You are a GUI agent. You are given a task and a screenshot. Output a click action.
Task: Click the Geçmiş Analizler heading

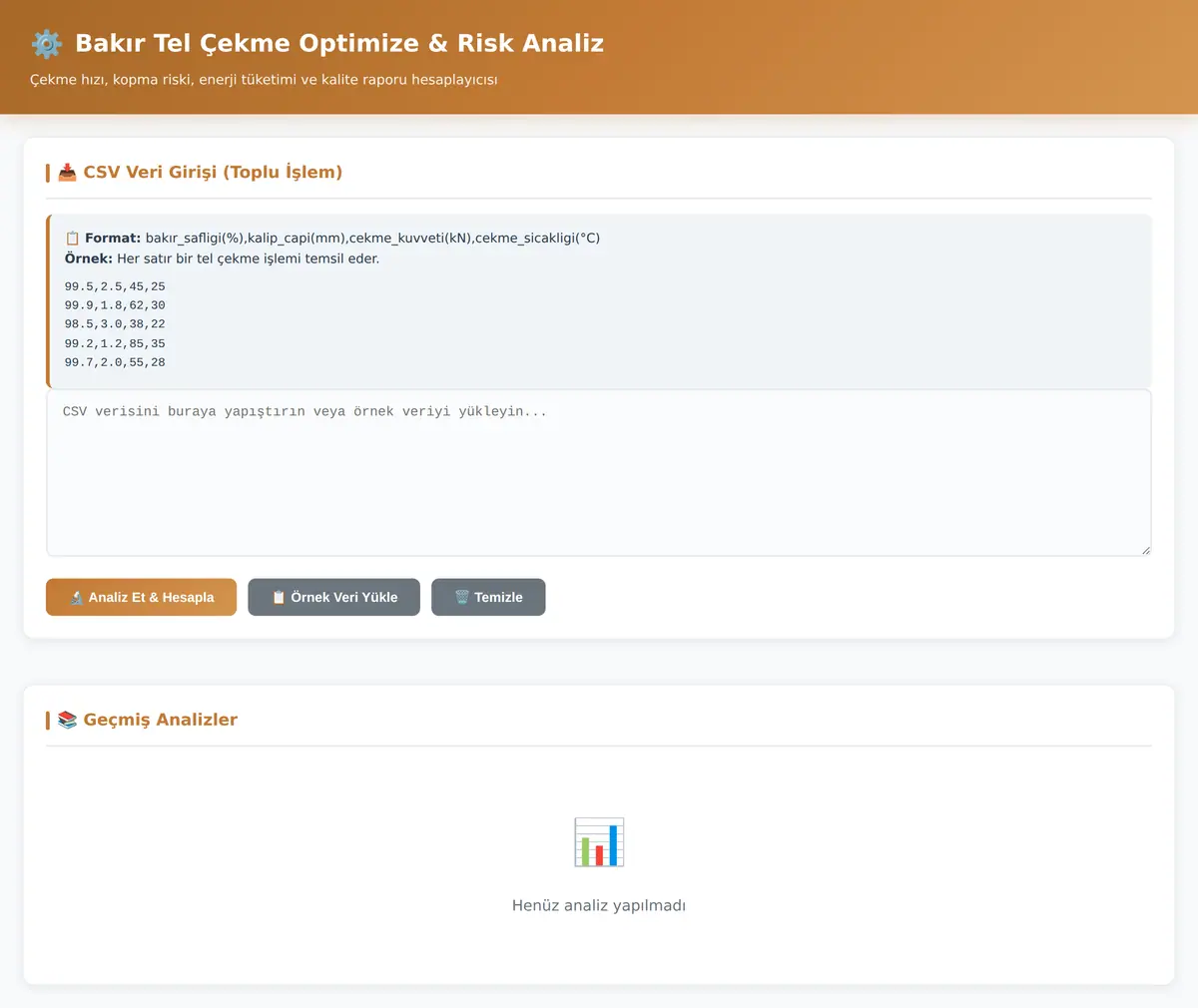point(161,721)
